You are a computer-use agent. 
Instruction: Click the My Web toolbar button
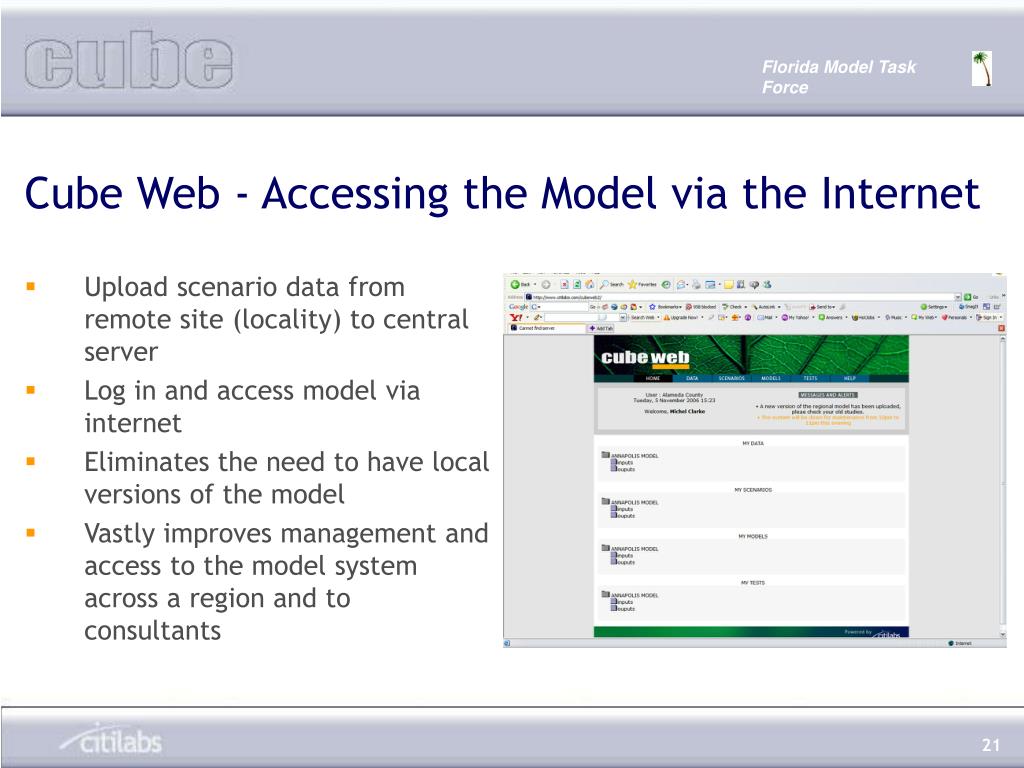[x=923, y=317]
